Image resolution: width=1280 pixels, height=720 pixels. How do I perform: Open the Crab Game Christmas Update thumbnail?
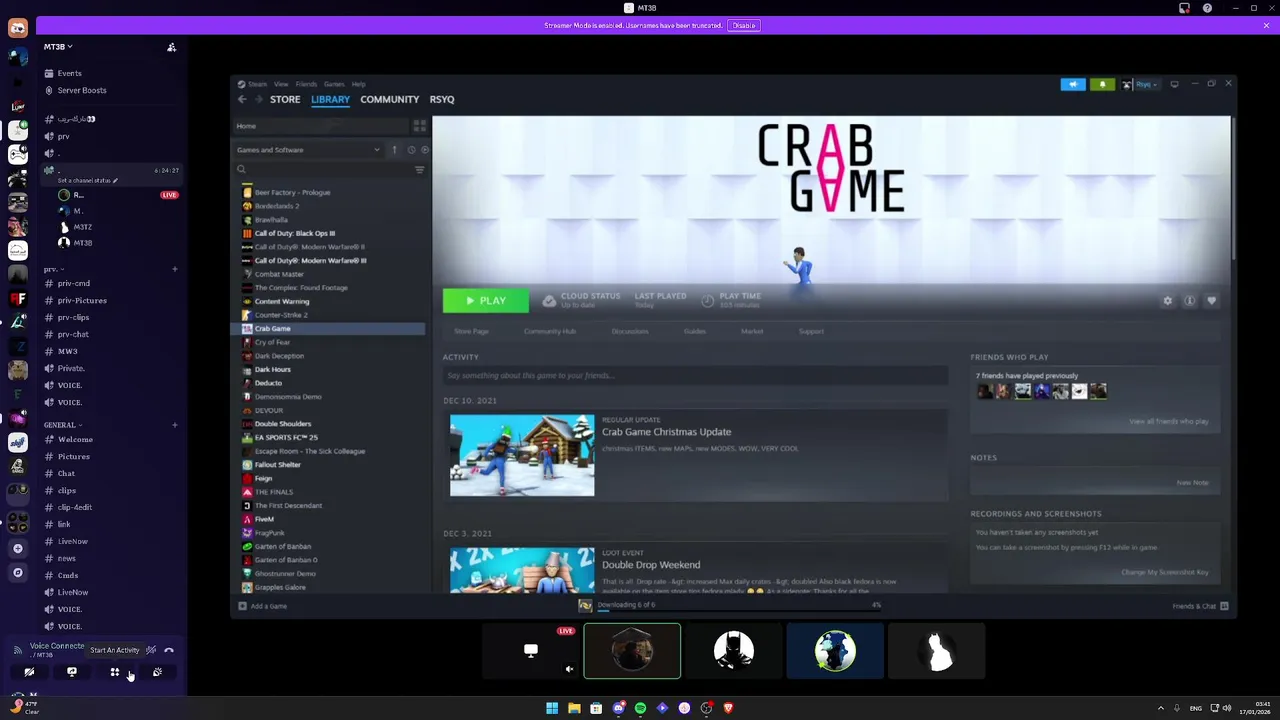[x=522, y=455]
